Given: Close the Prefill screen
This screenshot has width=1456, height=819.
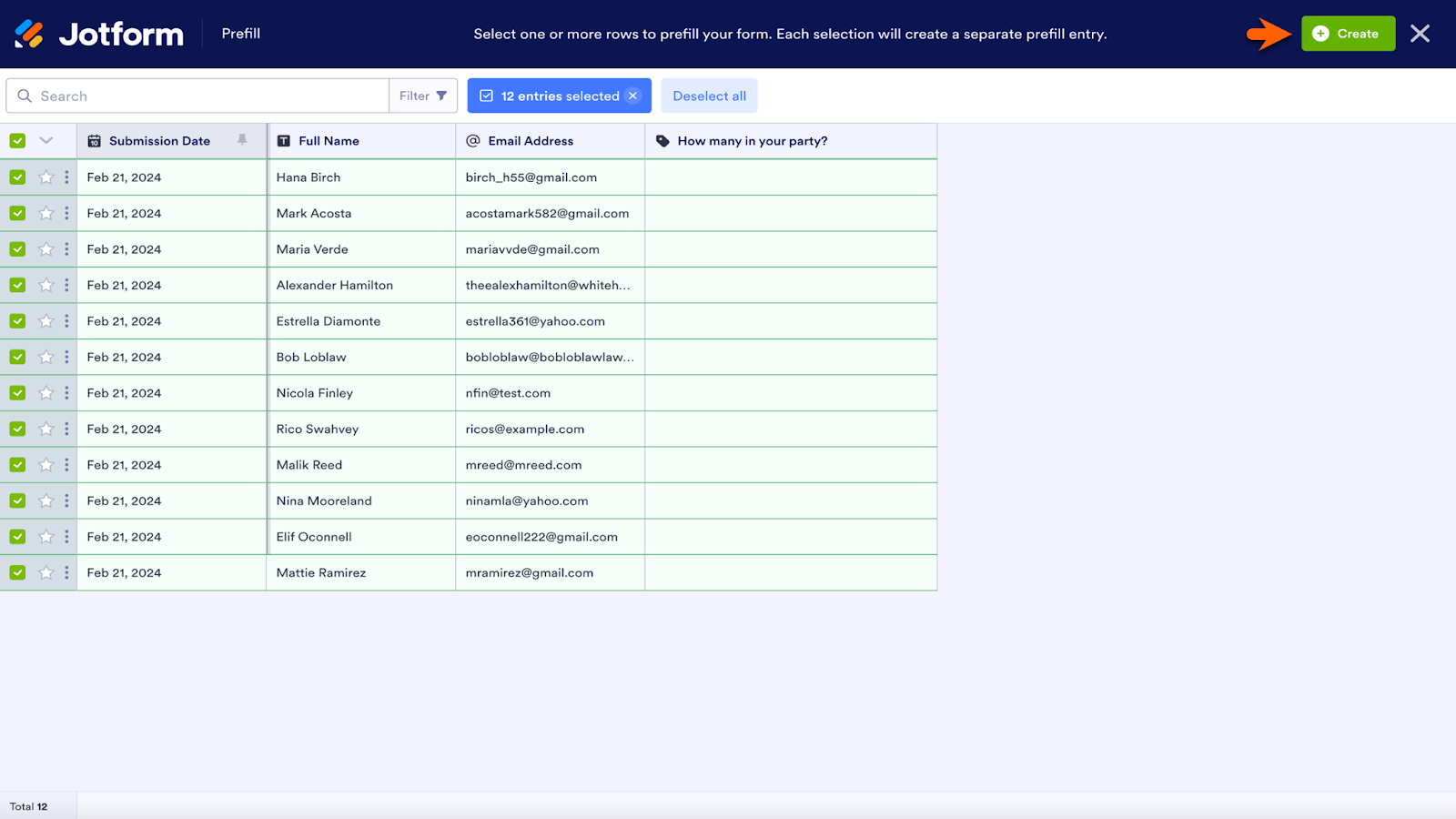Looking at the screenshot, I should coord(1420,34).
